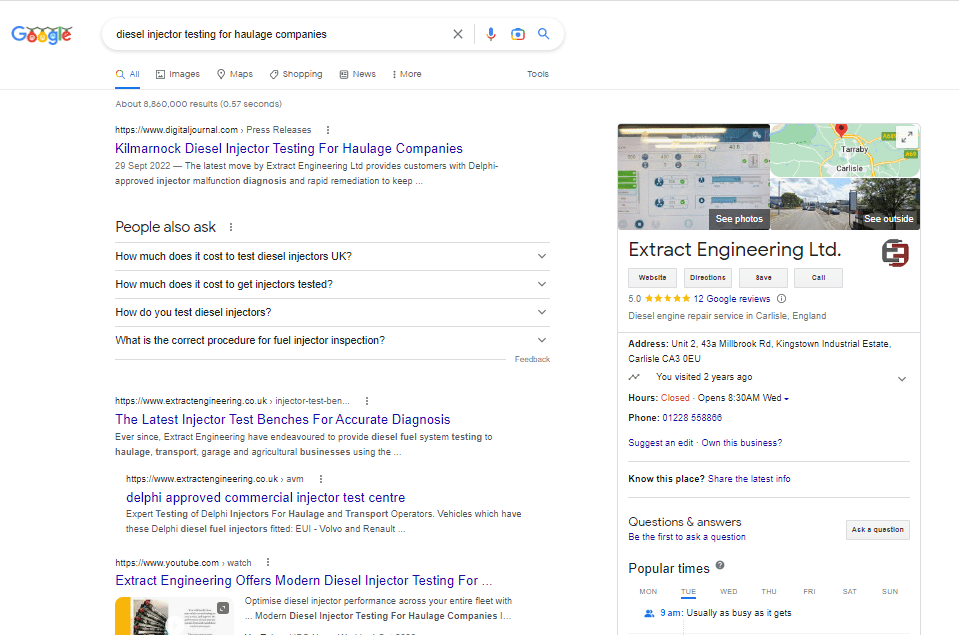The height and width of the screenshot is (635, 959).
Task: Switch to Maps tab
Action: click(235, 74)
